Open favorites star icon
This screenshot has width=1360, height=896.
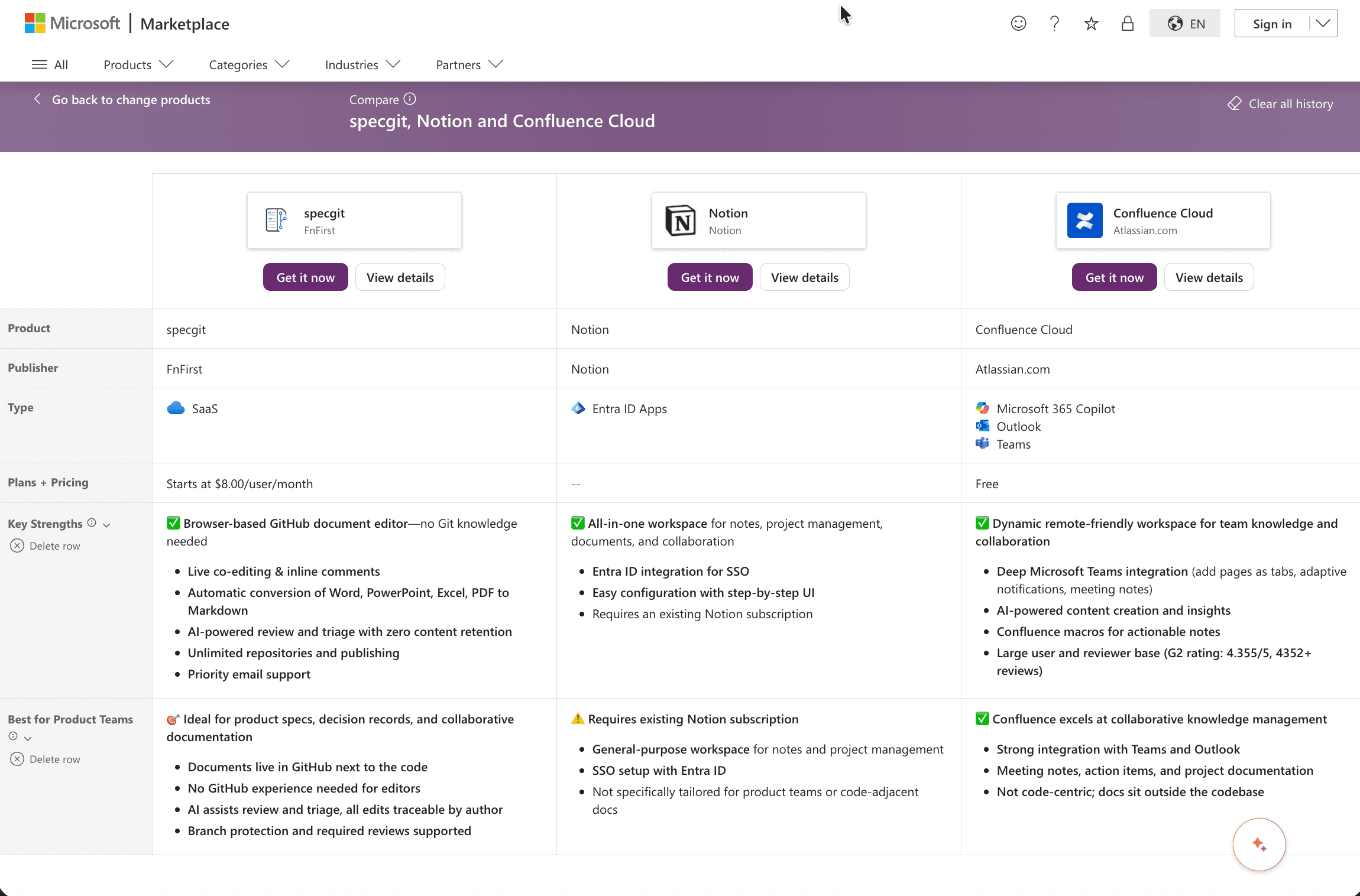(1091, 24)
